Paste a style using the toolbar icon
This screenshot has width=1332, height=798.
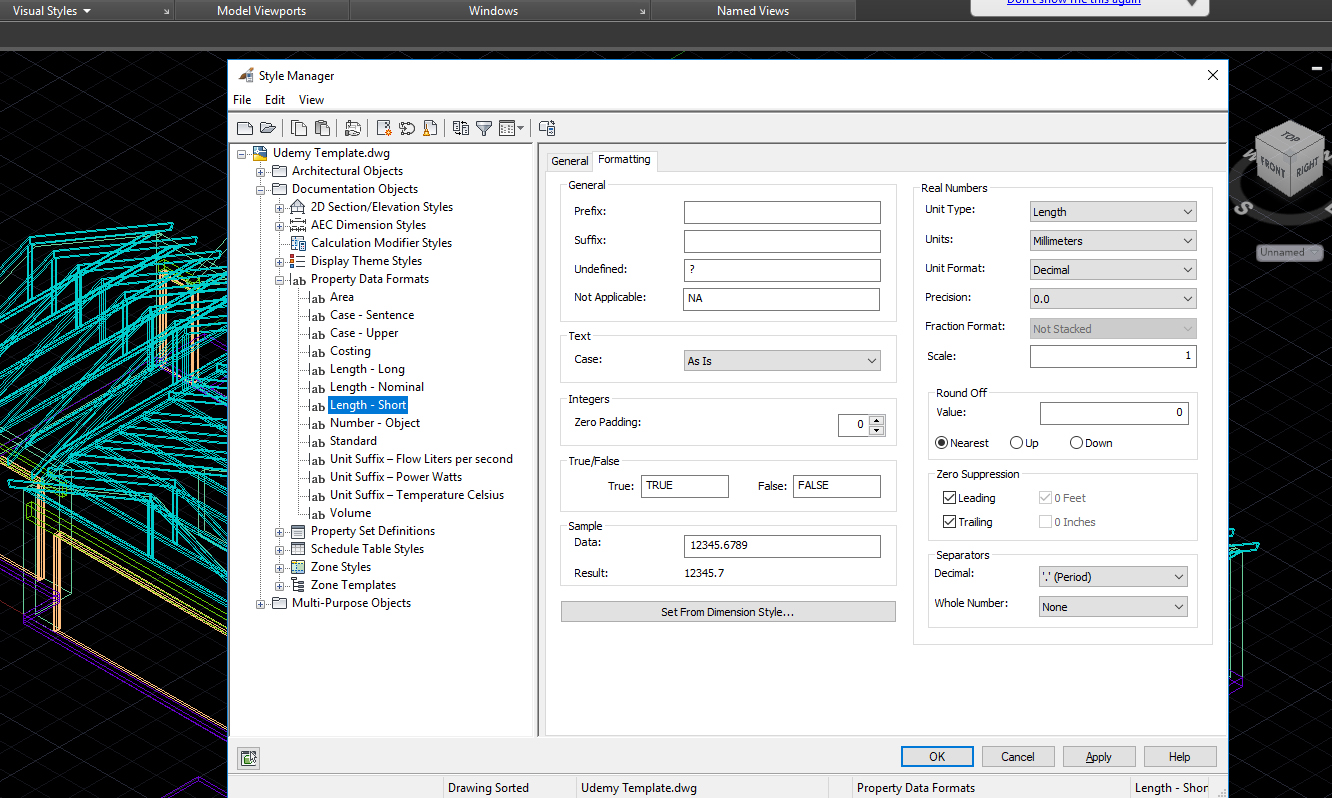[322, 128]
